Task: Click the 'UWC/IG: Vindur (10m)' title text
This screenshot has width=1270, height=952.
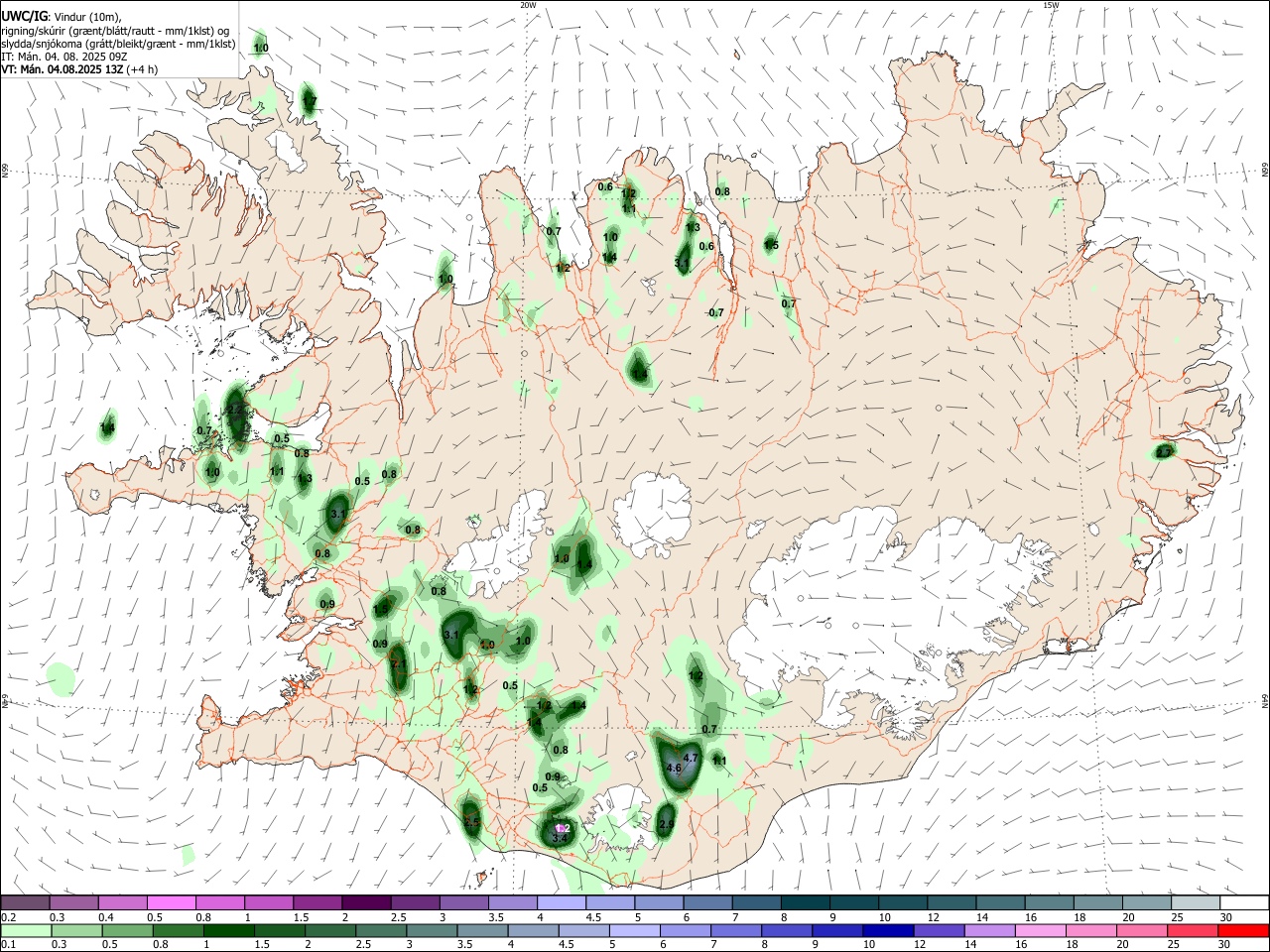Action: click(x=61, y=17)
